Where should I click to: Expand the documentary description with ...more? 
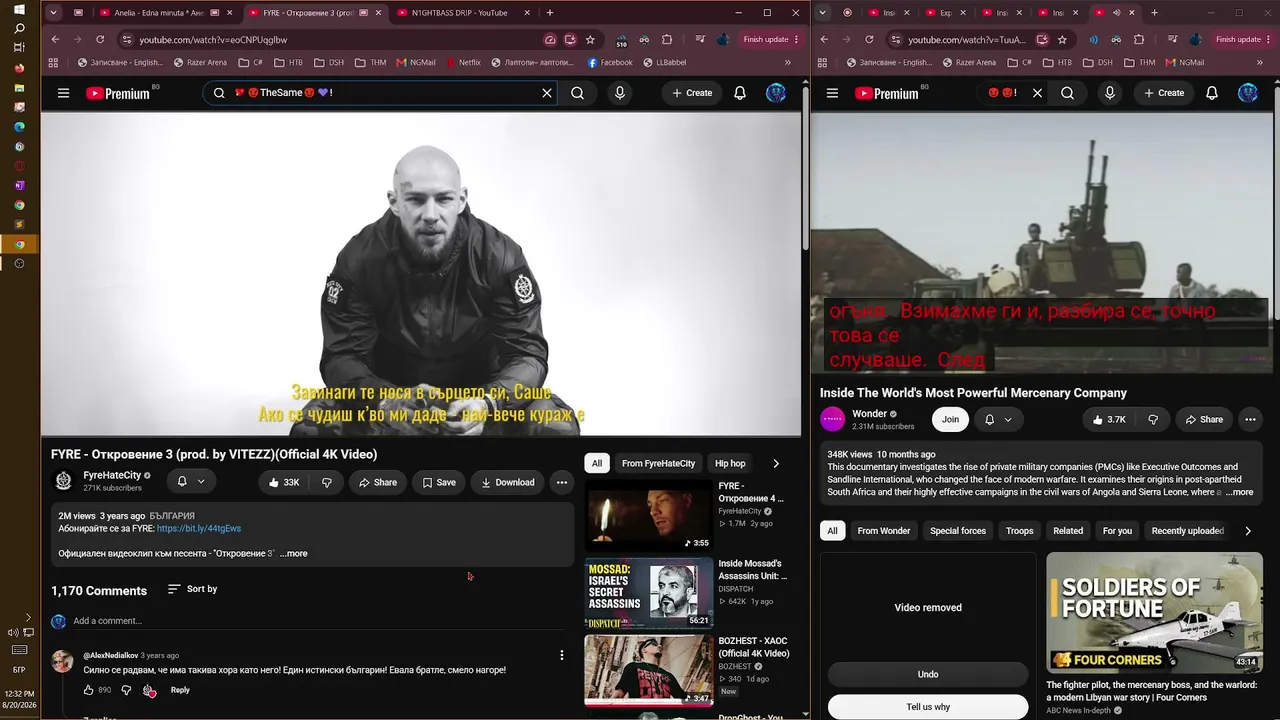click(1237, 492)
